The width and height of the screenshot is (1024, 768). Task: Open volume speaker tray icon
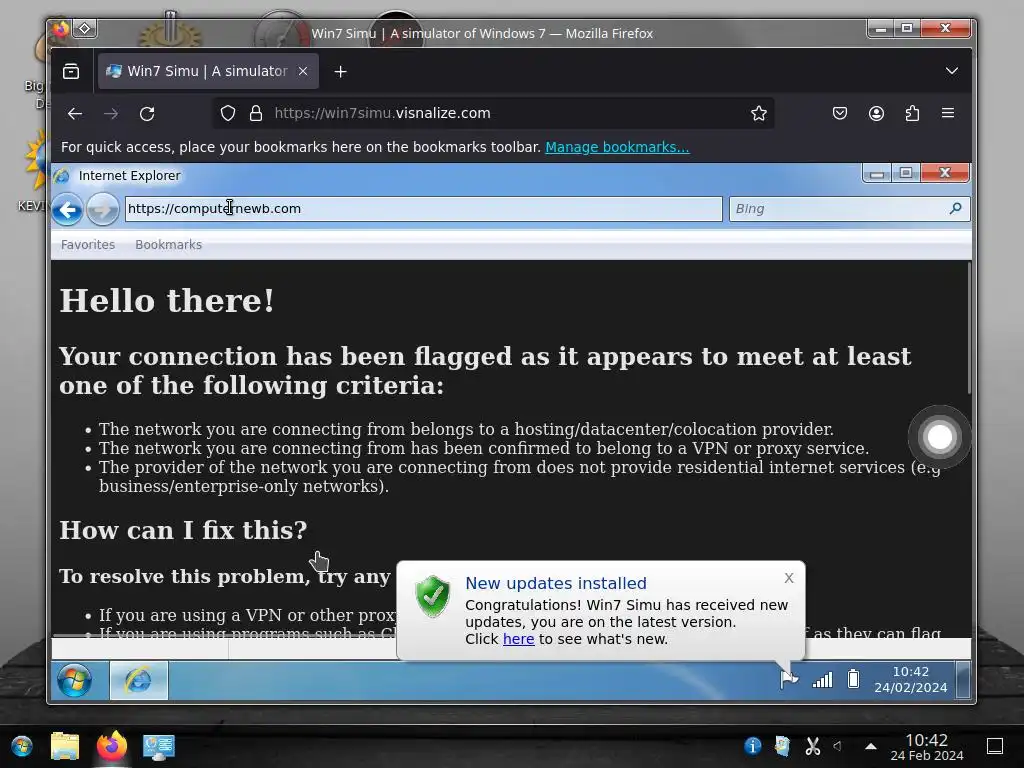point(838,746)
